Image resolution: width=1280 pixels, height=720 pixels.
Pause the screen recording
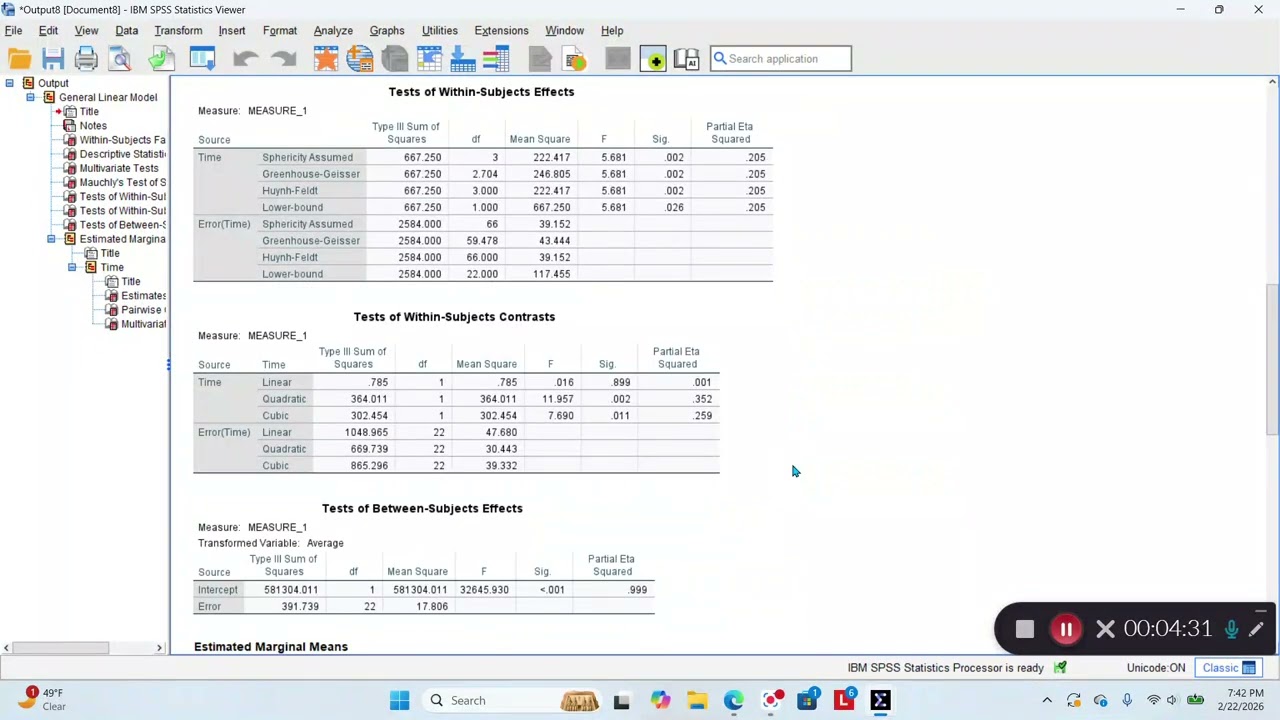pyautogui.click(x=1066, y=629)
